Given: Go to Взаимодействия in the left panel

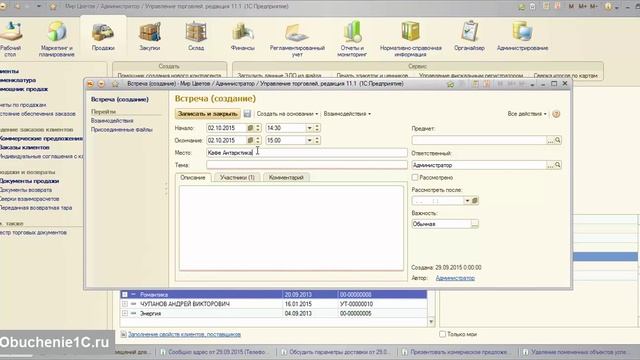Looking at the screenshot, I should coord(112,121).
